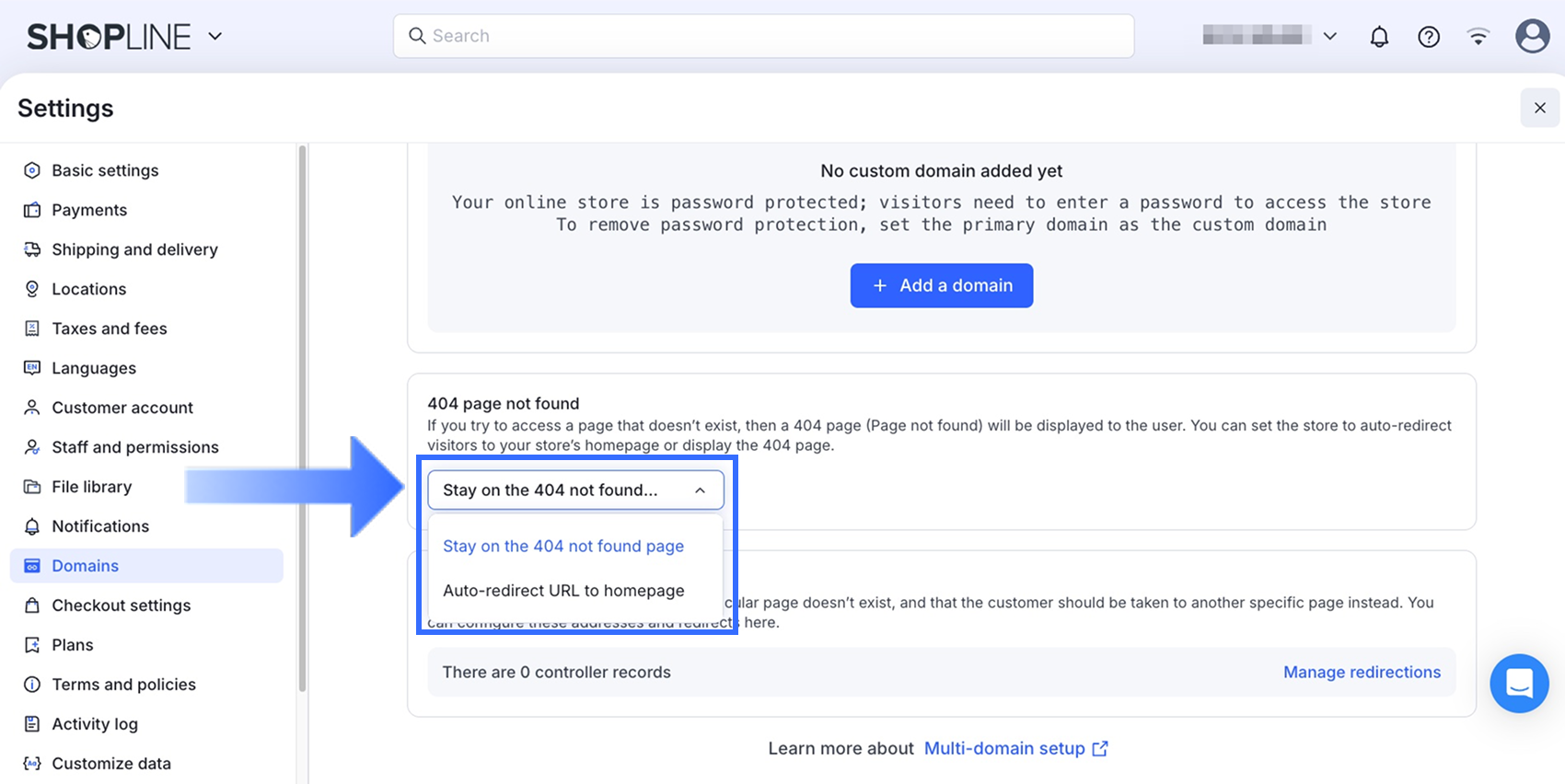This screenshot has height=784, width=1565.
Task: Open Checkout settings in the sidebar
Action: coord(122,605)
